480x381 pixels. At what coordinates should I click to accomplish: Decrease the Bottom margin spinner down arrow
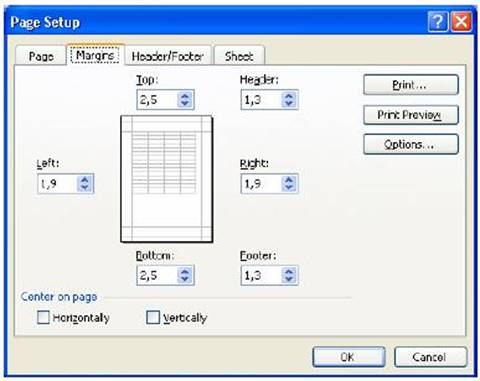pos(185,279)
